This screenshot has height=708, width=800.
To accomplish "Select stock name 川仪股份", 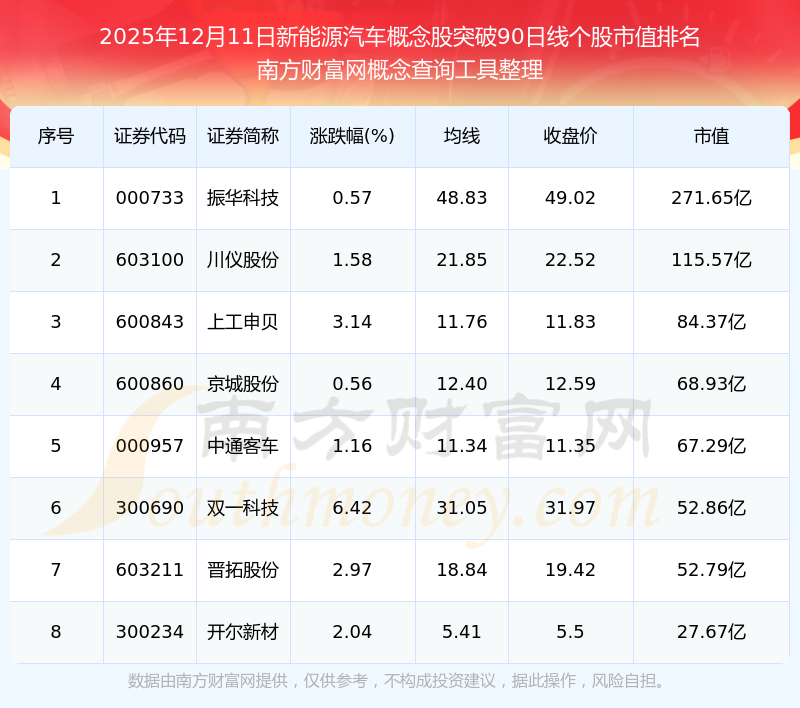I will pos(243,260).
